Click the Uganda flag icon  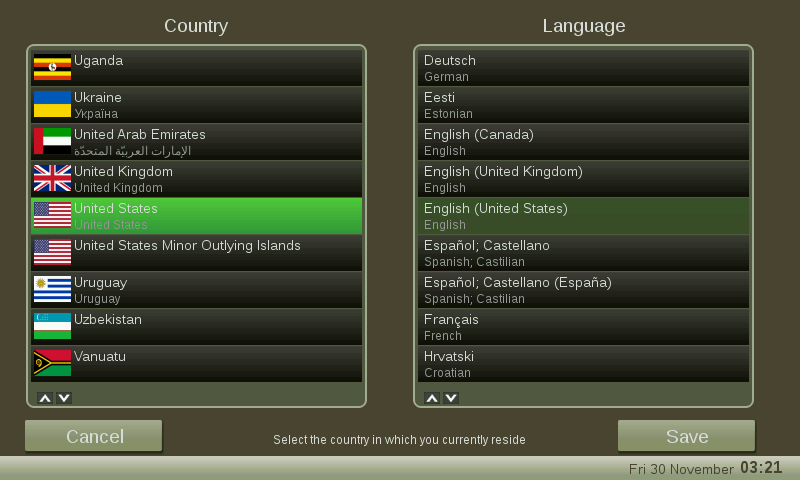52,67
